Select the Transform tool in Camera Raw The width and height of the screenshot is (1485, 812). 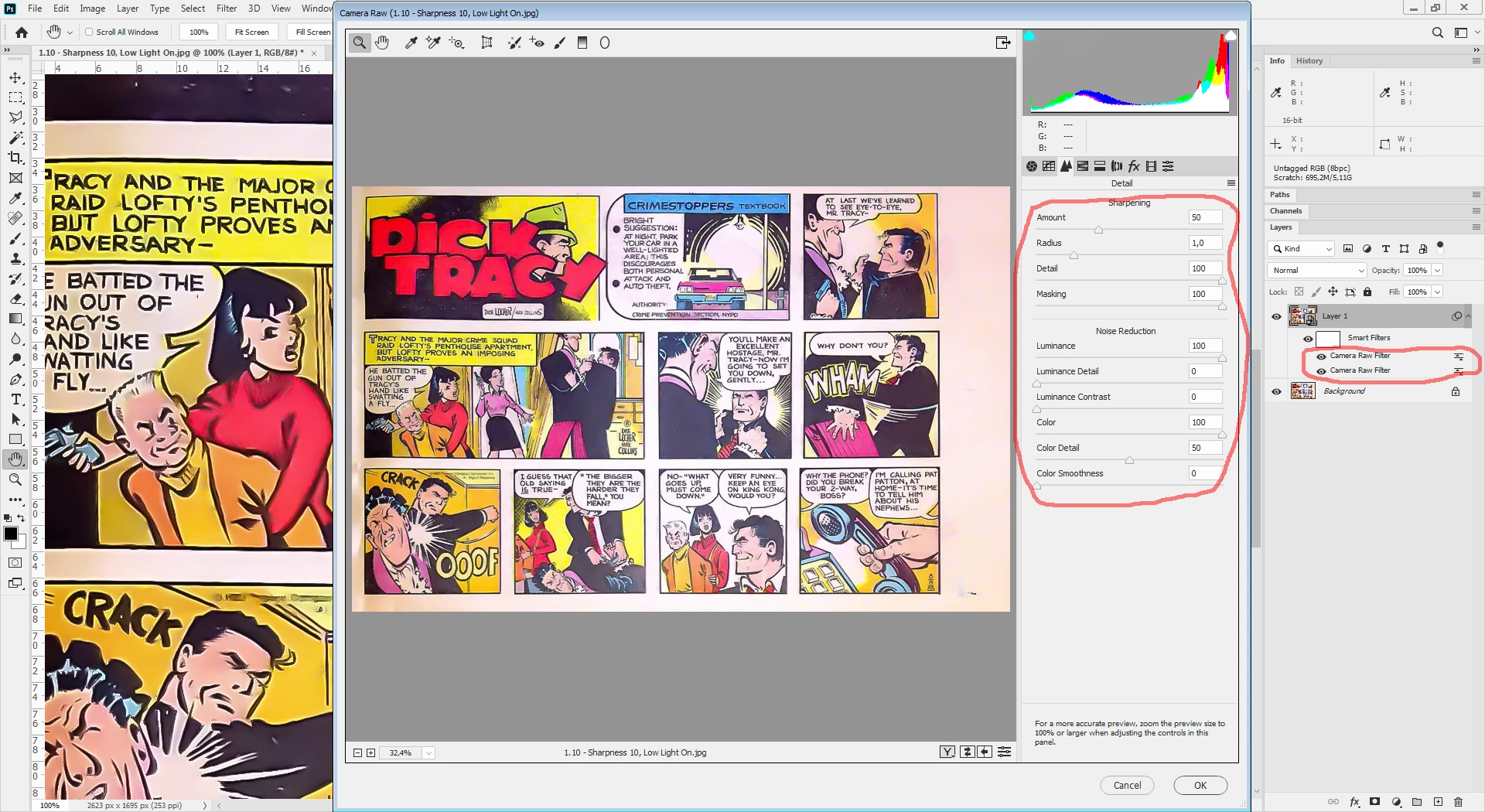486,43
